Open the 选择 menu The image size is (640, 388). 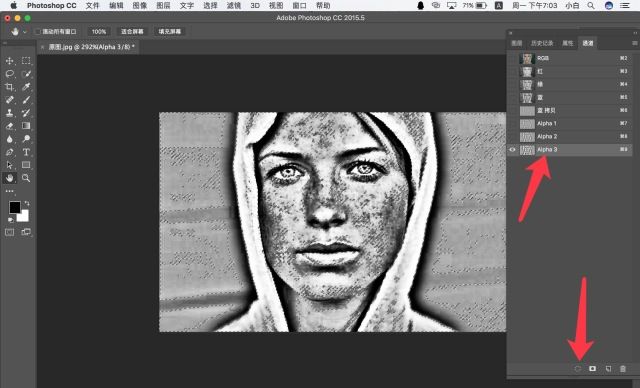click(210, 6)
